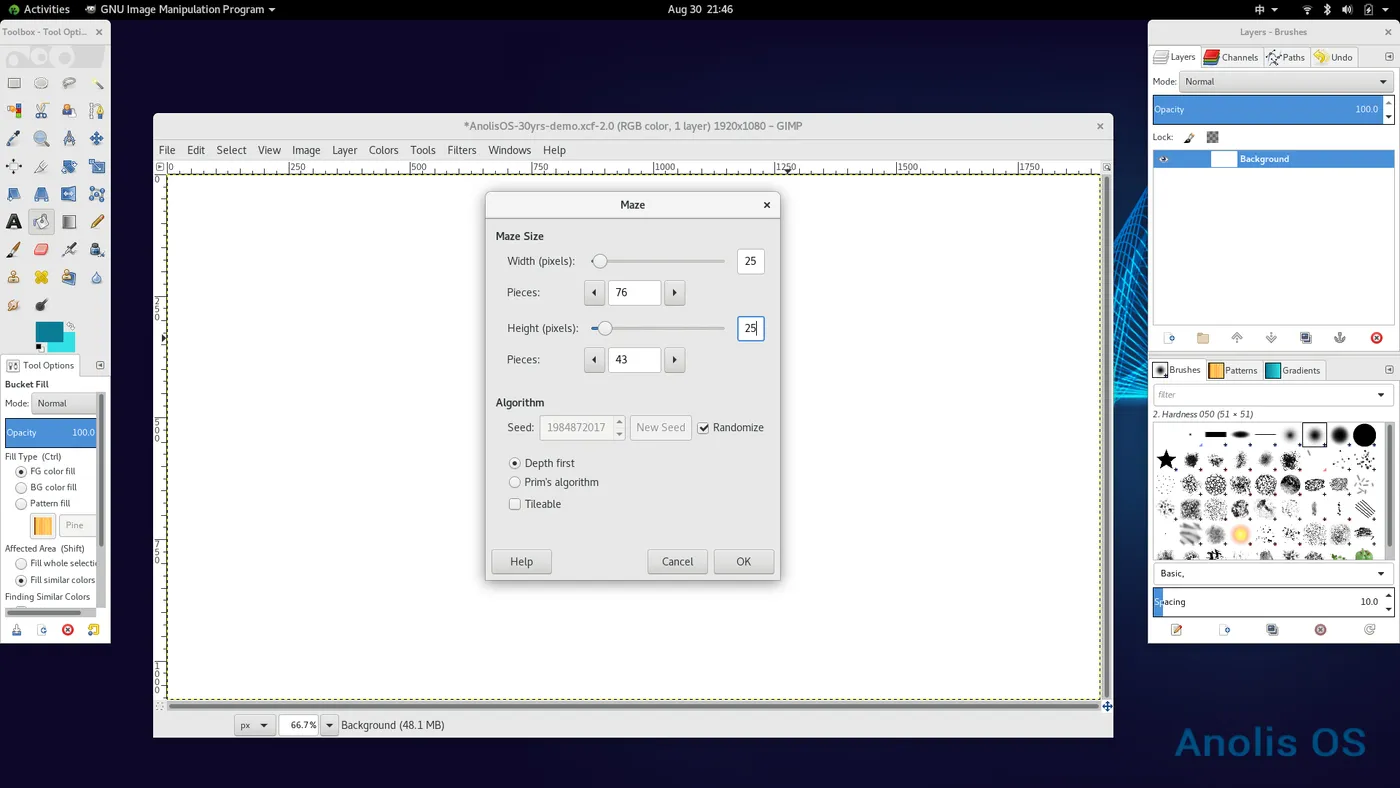Screen dimensions: 1400x788
Task: Select the Airbrush tool
Action: [x=69, y=250]
